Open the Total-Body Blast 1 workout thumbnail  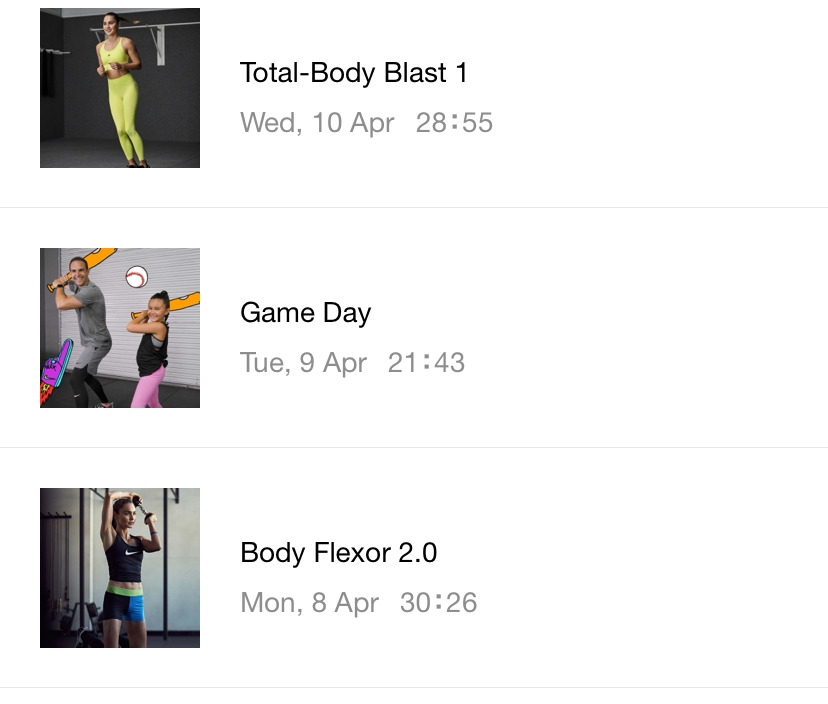point(120,88)
